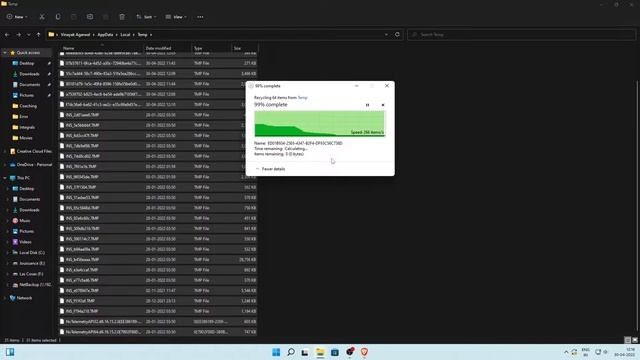Collapse the This PC tree node
Viewport: 640px width, 360px height.
[5, 178]
